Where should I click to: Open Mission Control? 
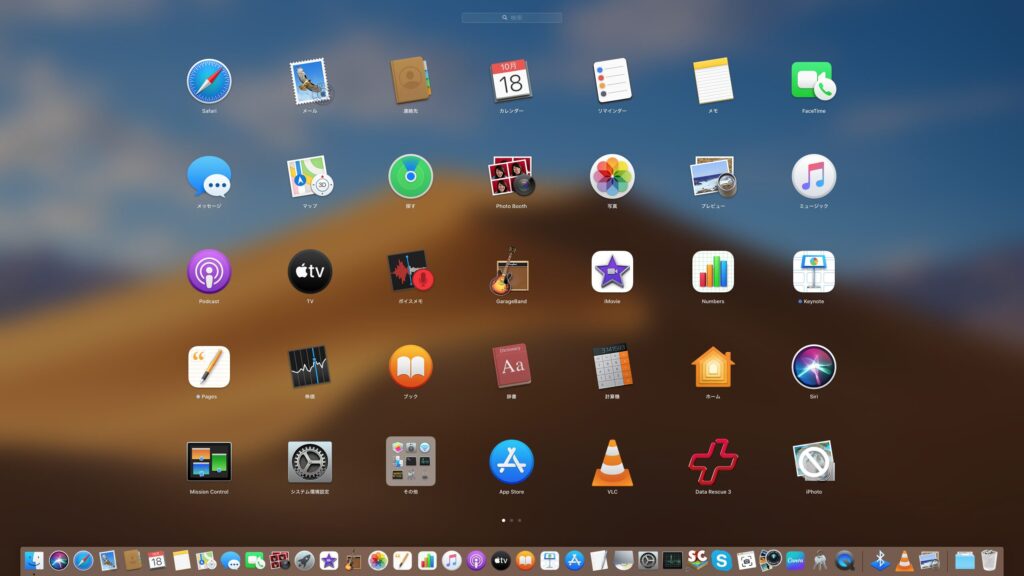[x=209, y=462]
